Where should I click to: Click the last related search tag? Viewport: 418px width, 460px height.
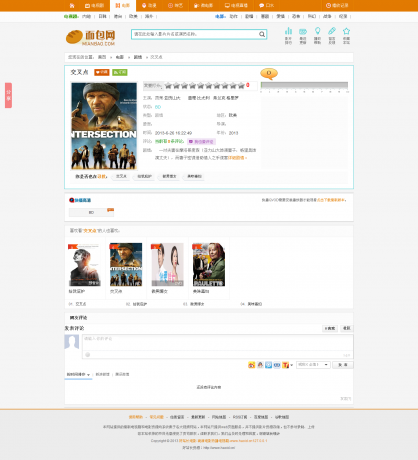tap(194, 176)
